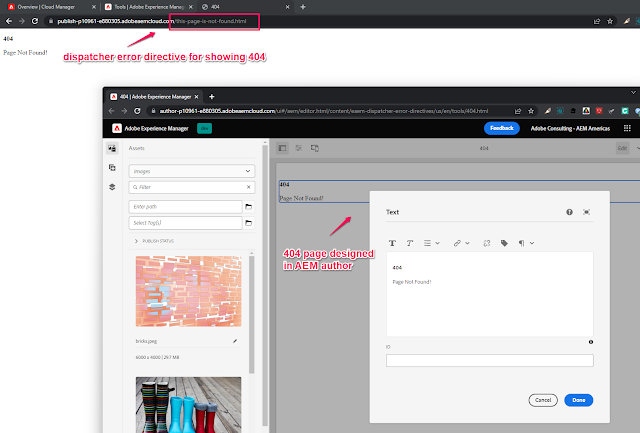
Task: Click the dev environment badge
Action: coord(204,128)
